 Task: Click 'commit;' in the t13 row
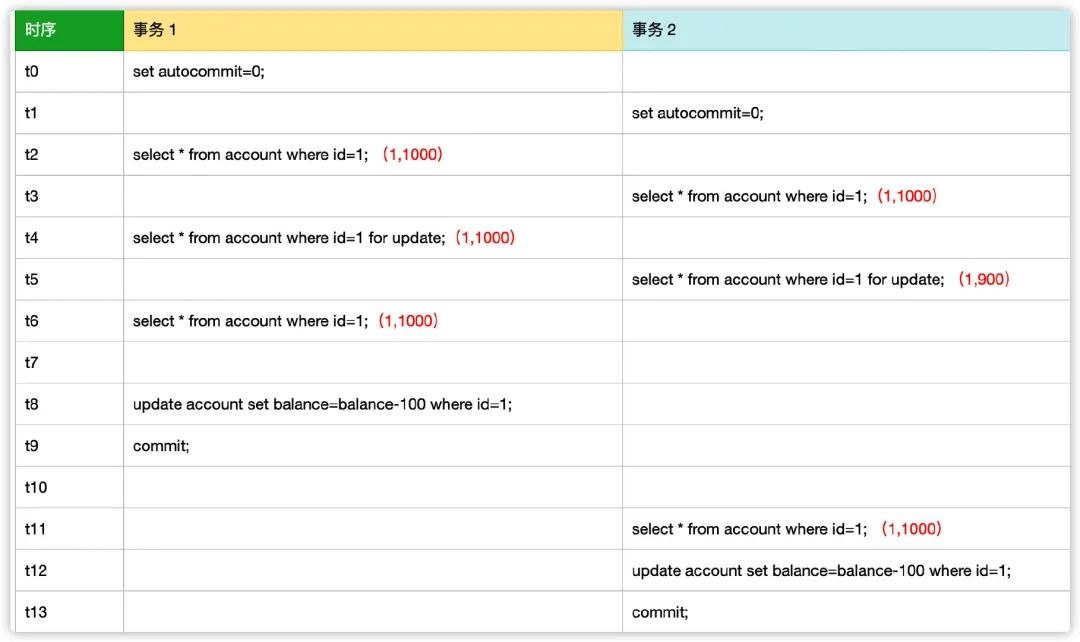click(x=660, y=612)
